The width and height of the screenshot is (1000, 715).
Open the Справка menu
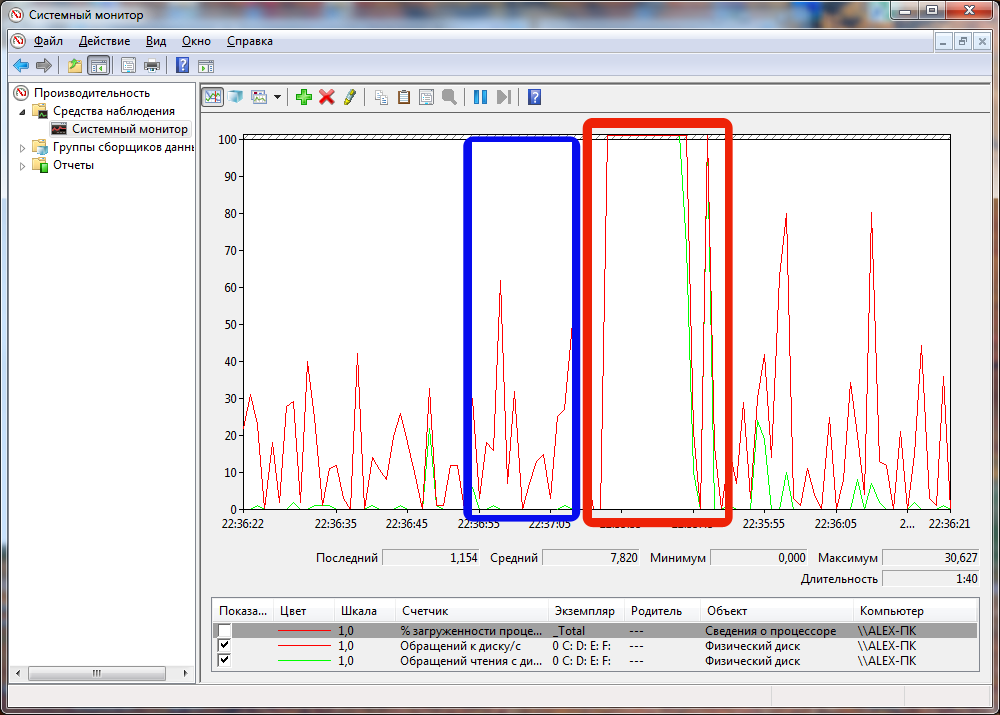pos(249,41)
